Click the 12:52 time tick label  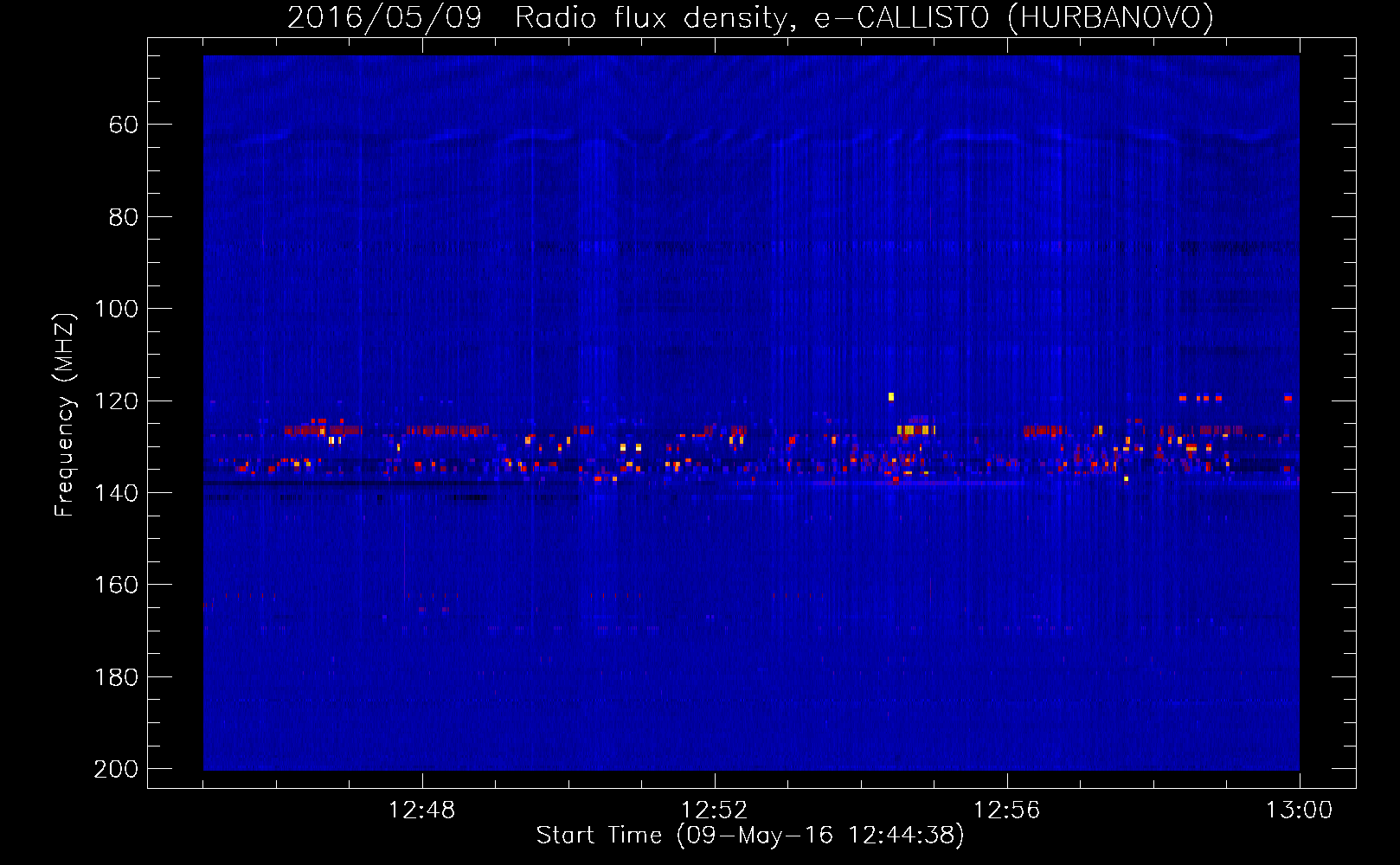pos(715,811)
